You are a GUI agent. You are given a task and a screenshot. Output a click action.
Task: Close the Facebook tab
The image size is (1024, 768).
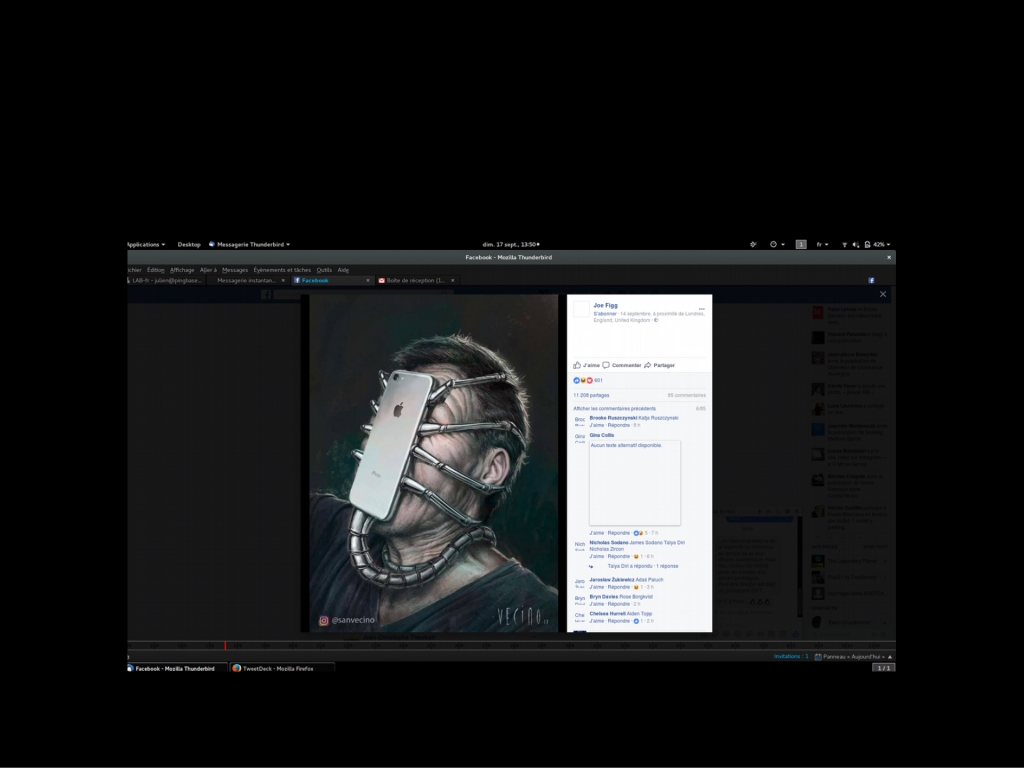coord(368,280)
